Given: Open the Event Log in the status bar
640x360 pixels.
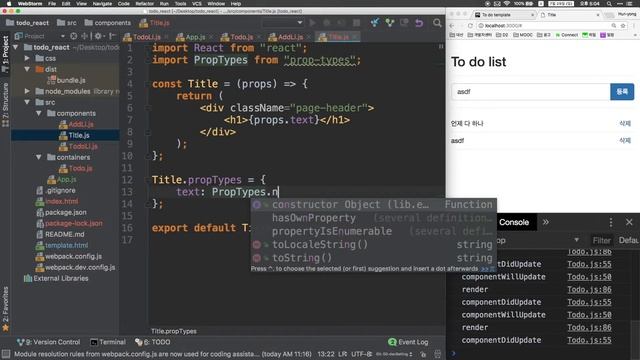Looking at the screenshot, I should (408, 342).
